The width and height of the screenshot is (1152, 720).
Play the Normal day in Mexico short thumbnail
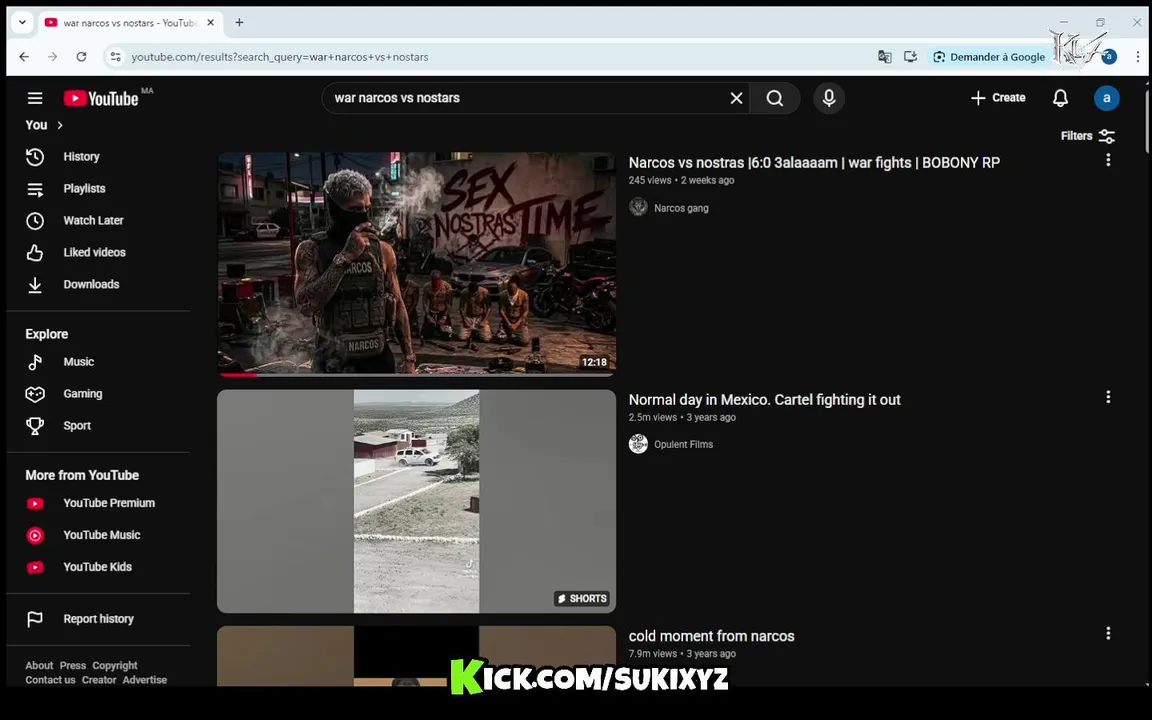pos(417,501)
